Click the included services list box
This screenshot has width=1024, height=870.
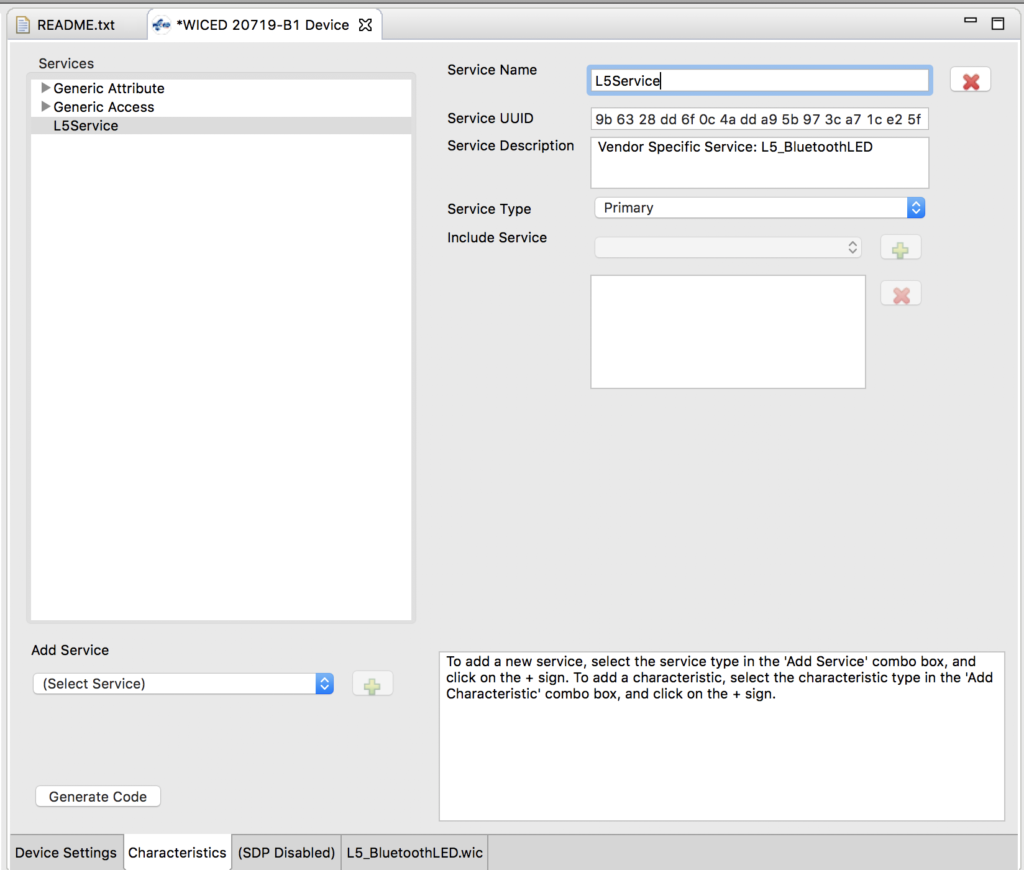[728, 332]
